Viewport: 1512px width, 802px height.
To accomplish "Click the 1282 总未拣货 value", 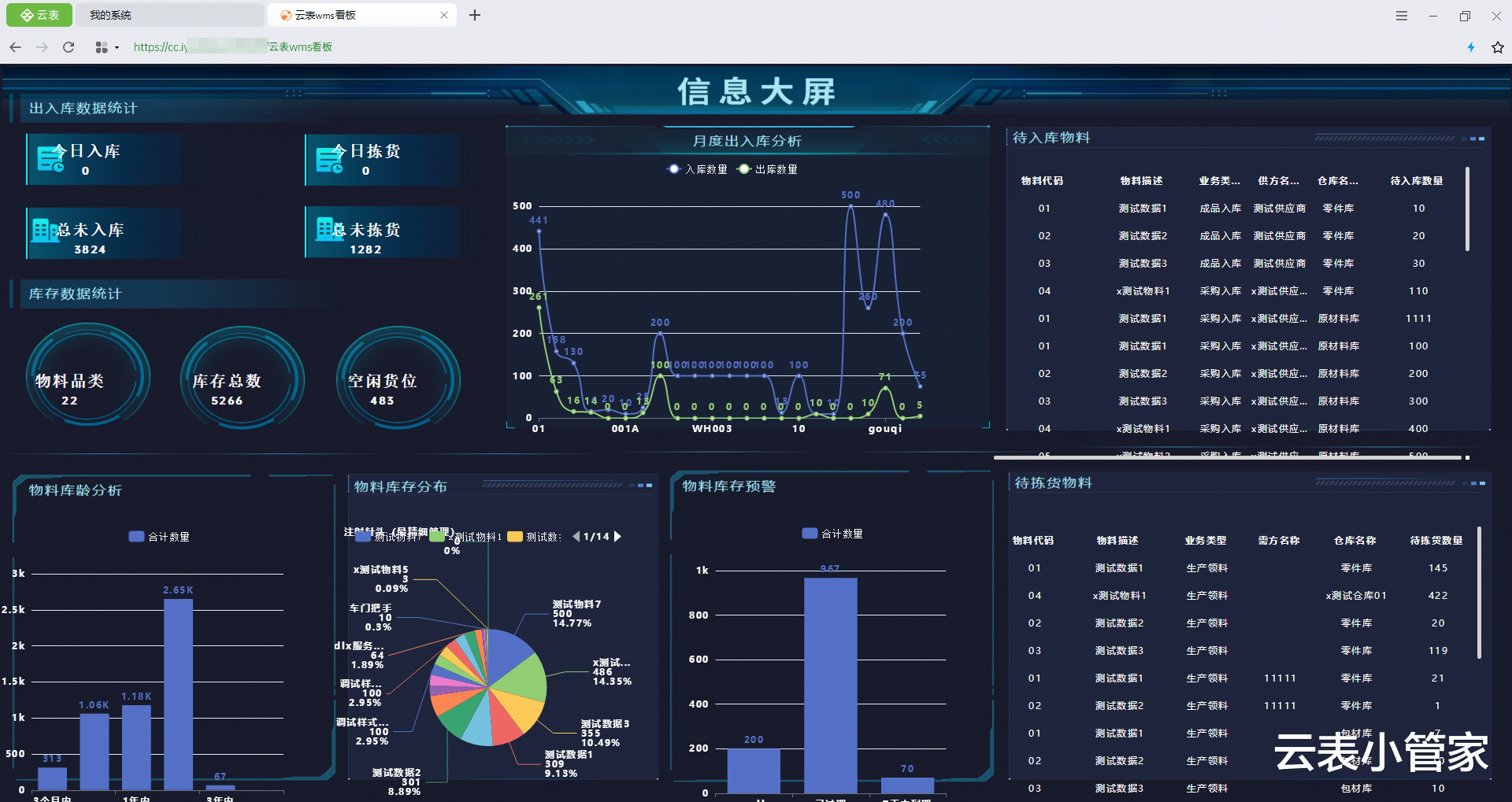I will pyautogui.click(x=365, y=249).
